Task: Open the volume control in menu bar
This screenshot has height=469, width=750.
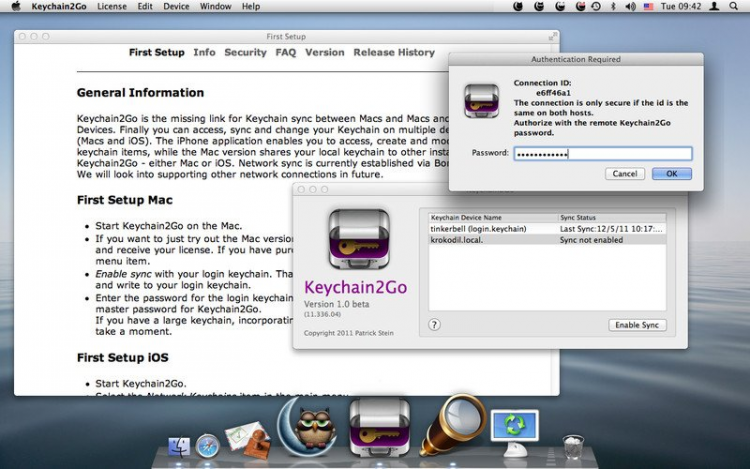Action: point(630,6)
